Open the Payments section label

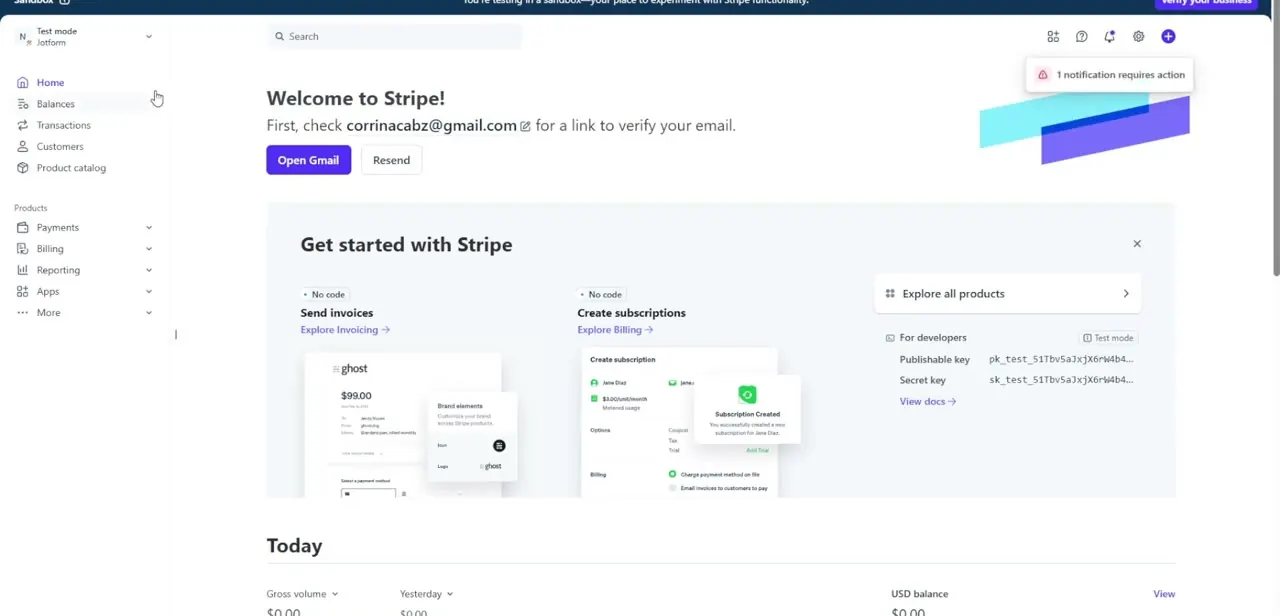click(58, 227)
